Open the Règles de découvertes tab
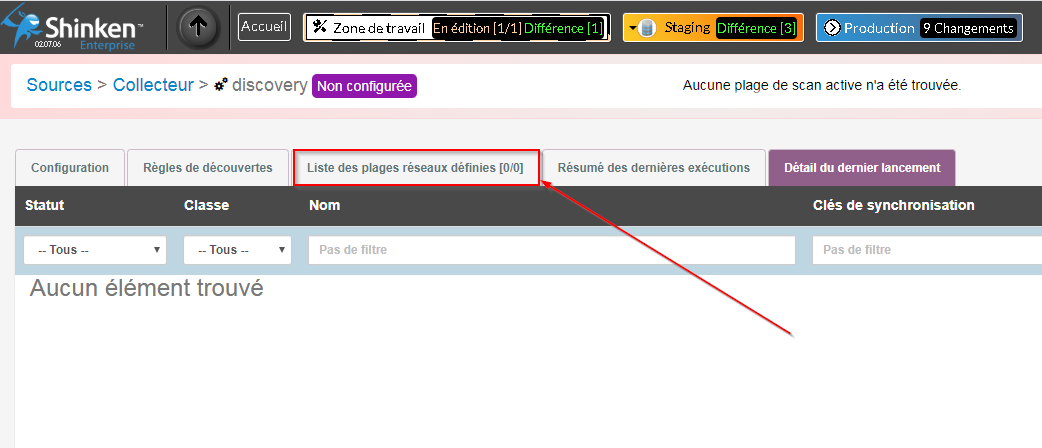Viewport: 1042px width, 448px height. pos(208,168)
